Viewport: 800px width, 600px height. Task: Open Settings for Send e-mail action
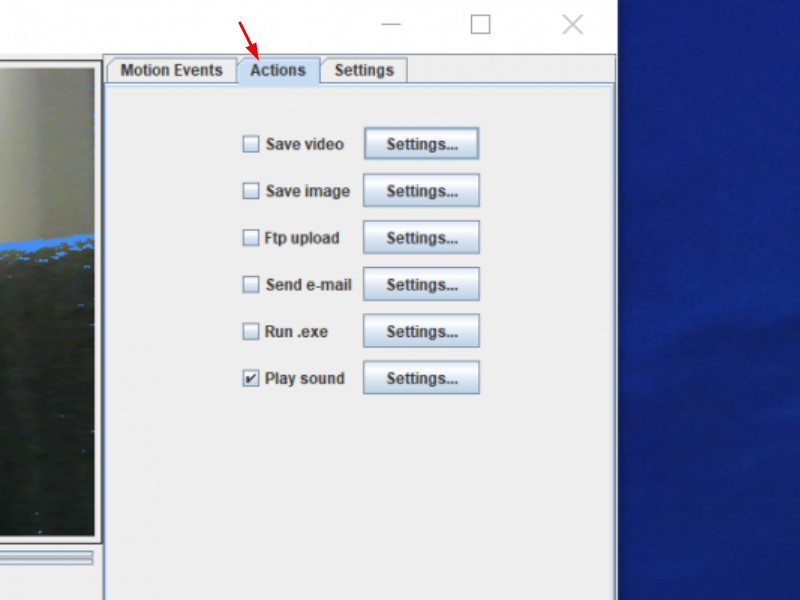[x=421, y=284]
